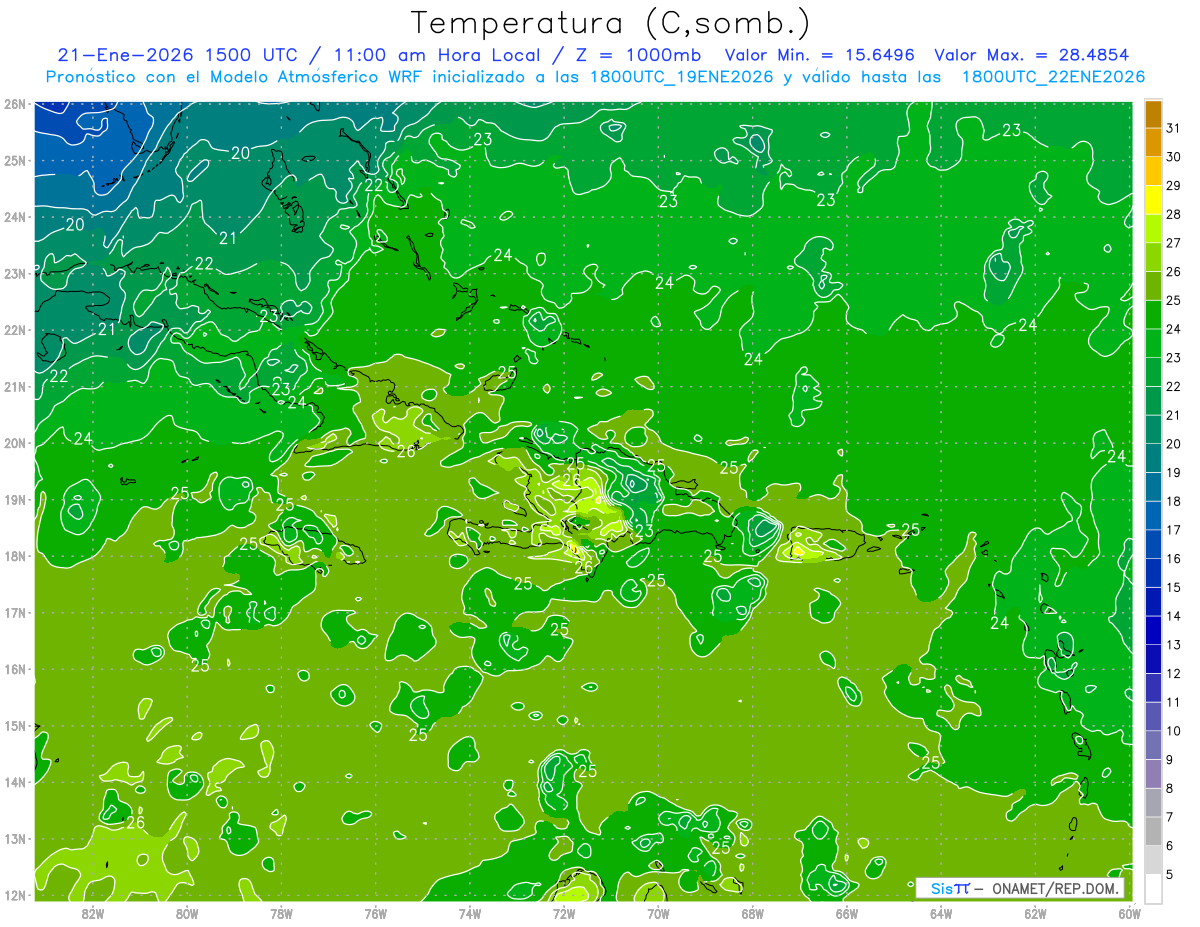Click the '72W' longitude axis label

click(x=563, y=912)
